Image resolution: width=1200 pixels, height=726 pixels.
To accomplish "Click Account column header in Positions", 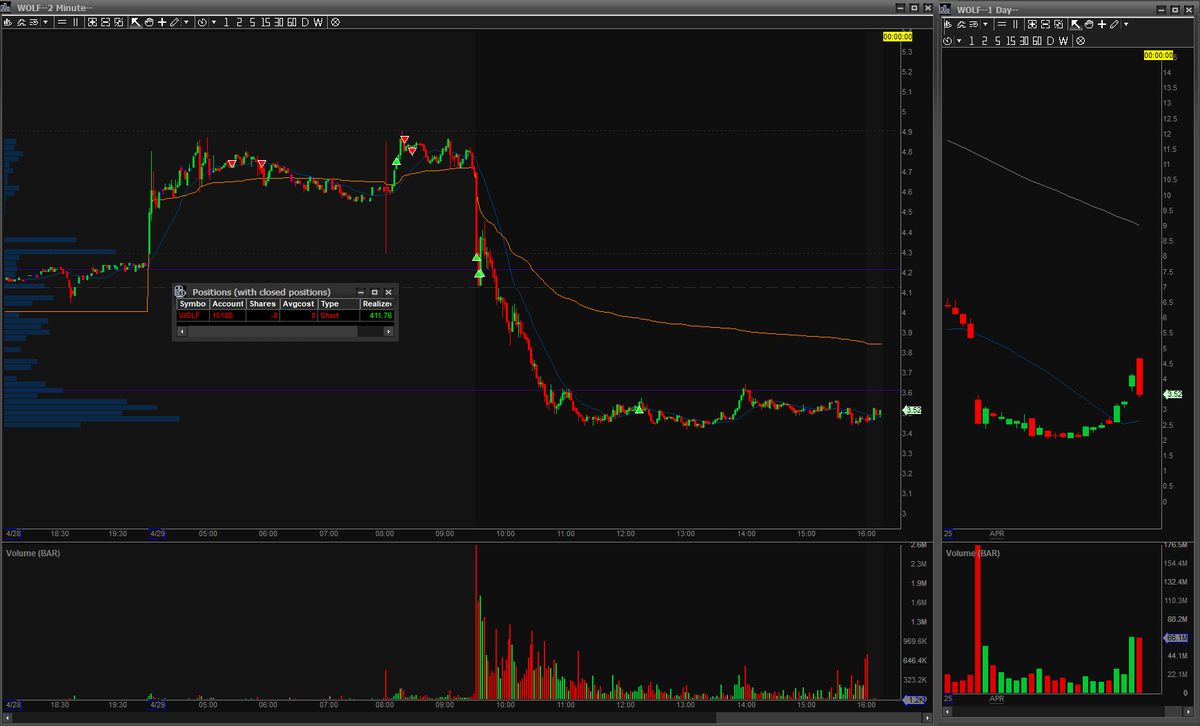I will click(x=227, y=303).
